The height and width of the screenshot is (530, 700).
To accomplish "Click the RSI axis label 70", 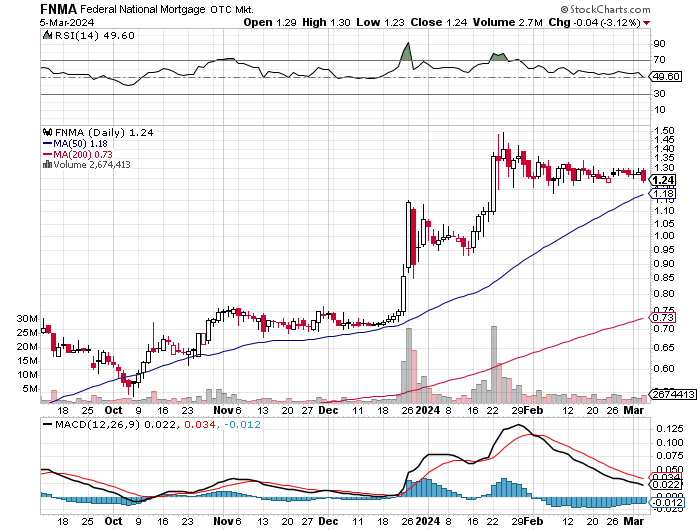I will pos(659,60).
